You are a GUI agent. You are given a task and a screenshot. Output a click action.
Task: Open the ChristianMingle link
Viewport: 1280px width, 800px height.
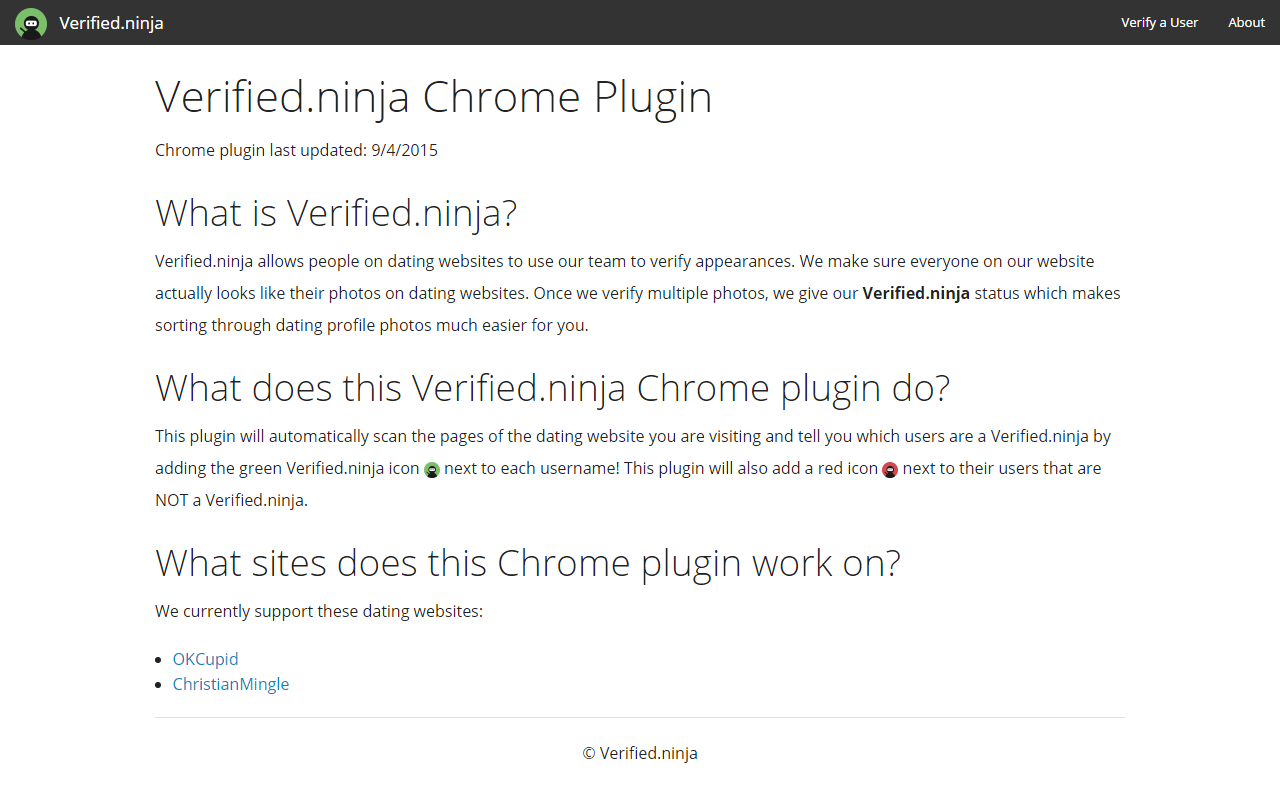coord(231,684)
